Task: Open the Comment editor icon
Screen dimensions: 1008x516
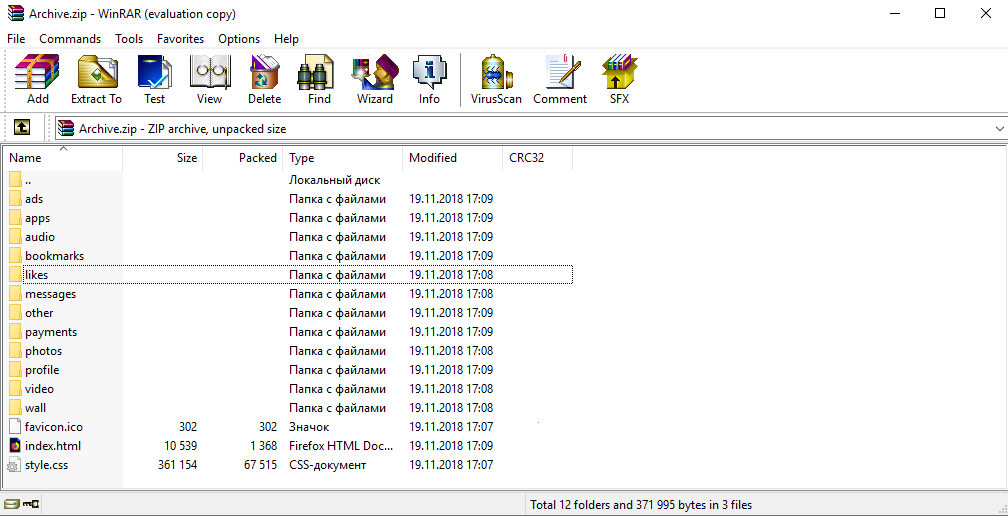Action: pos(560,79)
